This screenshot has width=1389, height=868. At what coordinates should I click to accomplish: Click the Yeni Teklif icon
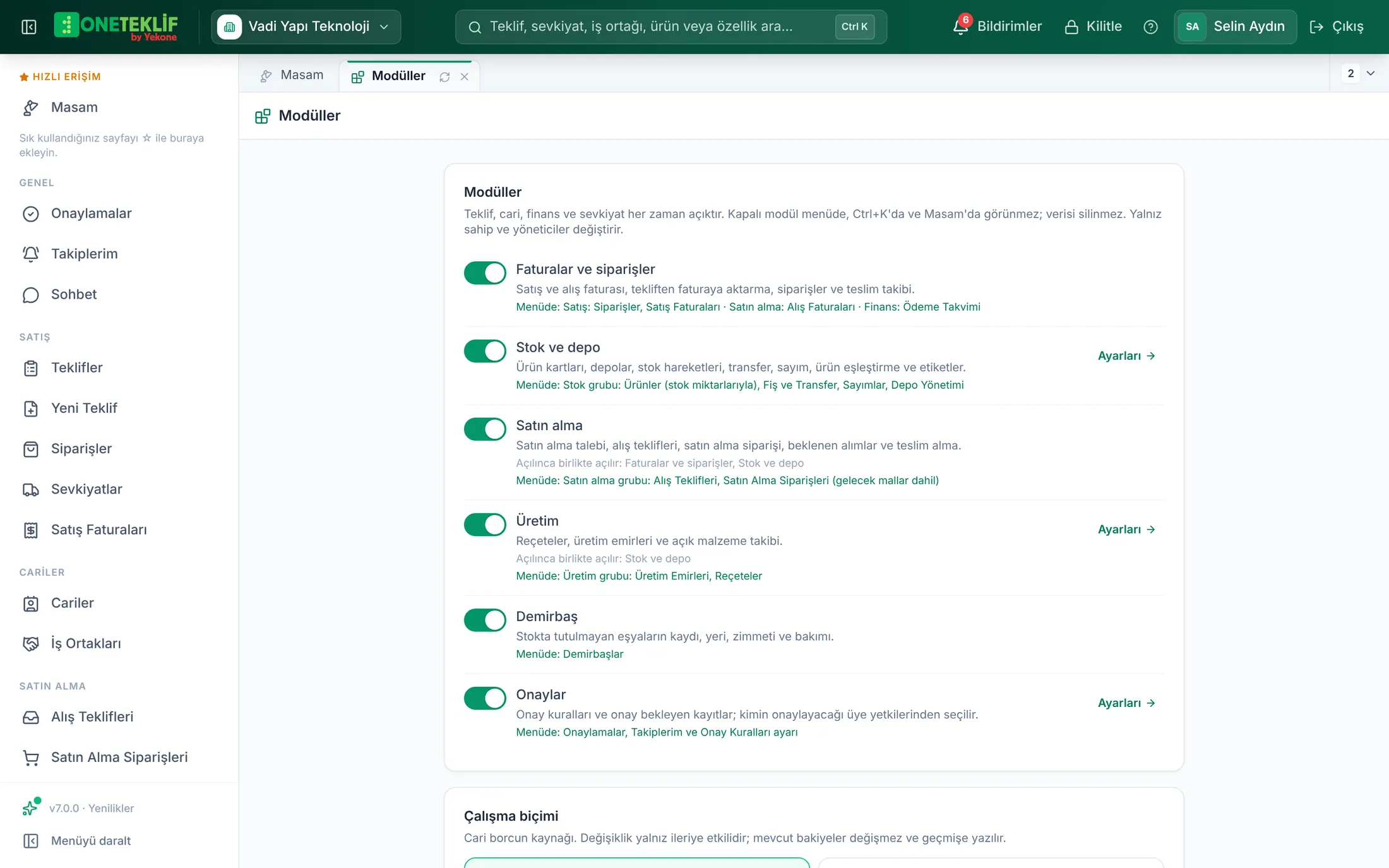(31, 408)
